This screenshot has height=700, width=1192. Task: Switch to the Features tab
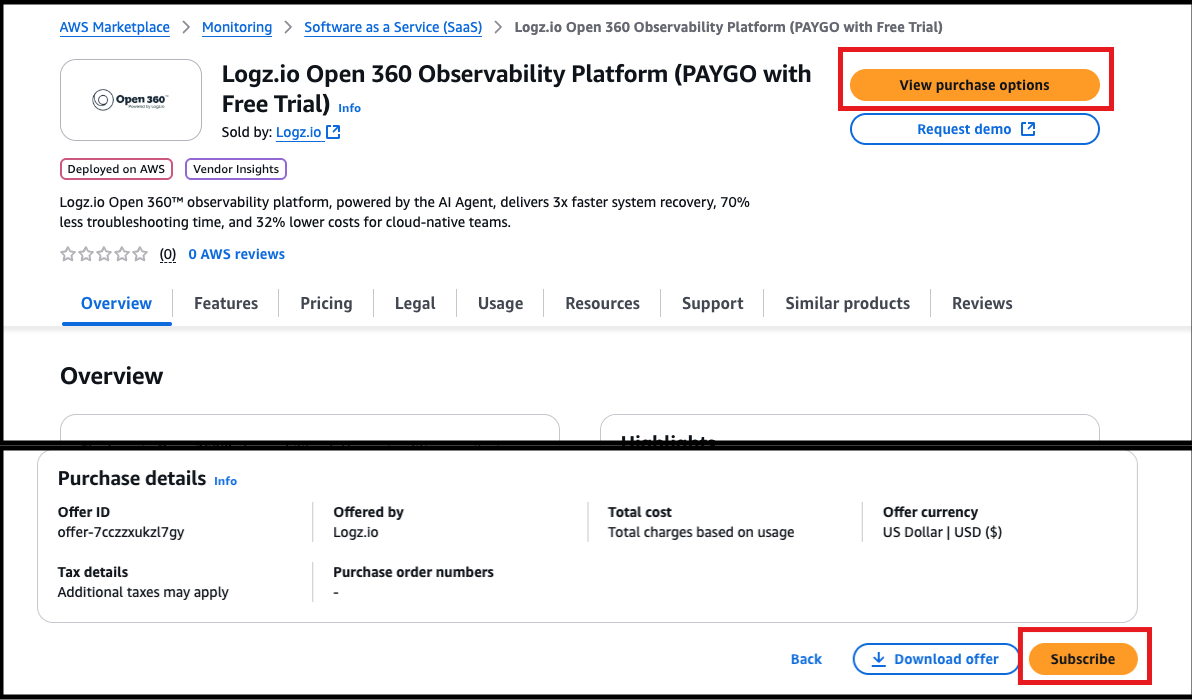(x=226, y=303)
